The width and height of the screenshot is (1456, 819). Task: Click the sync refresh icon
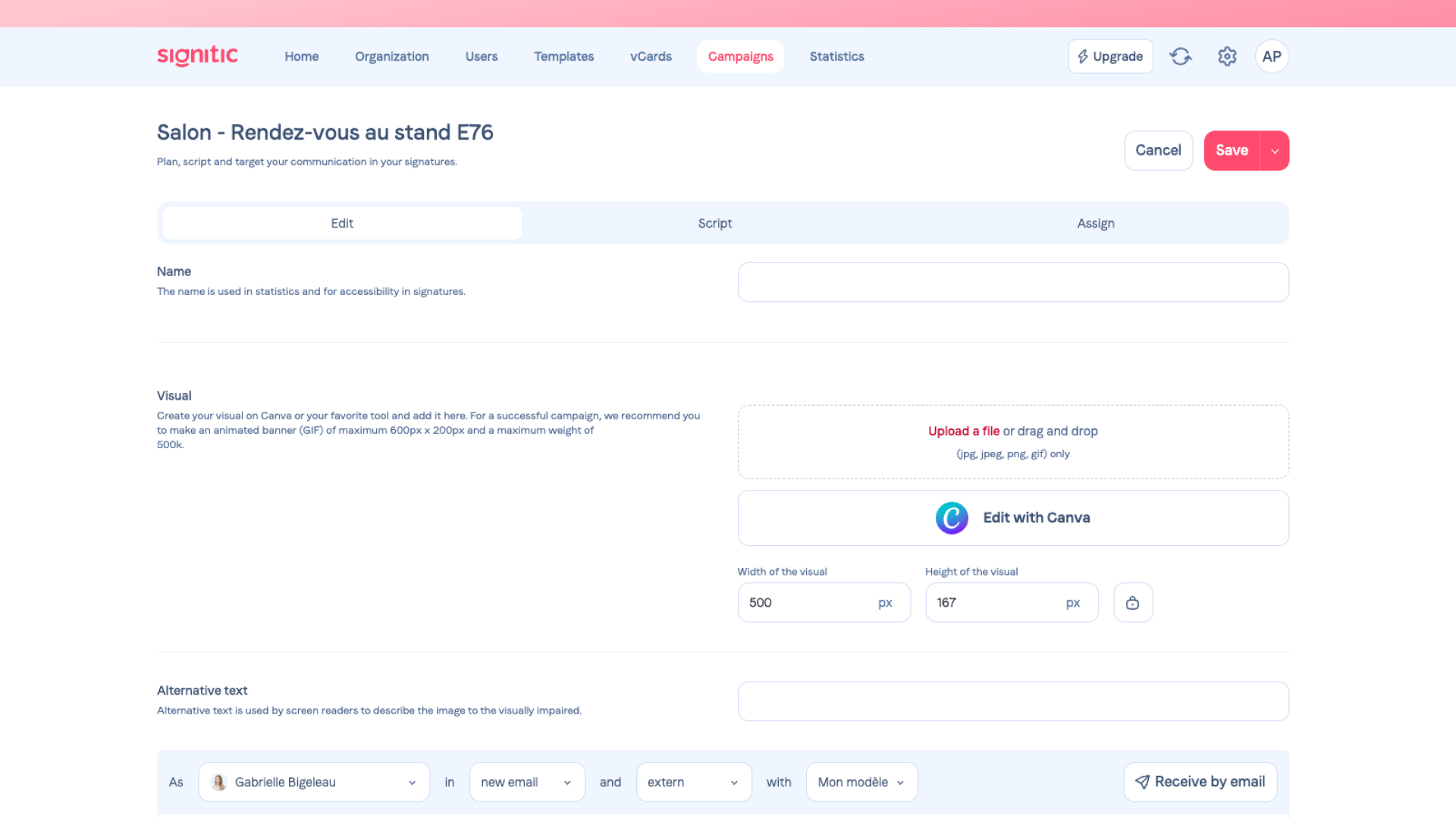1180,56
